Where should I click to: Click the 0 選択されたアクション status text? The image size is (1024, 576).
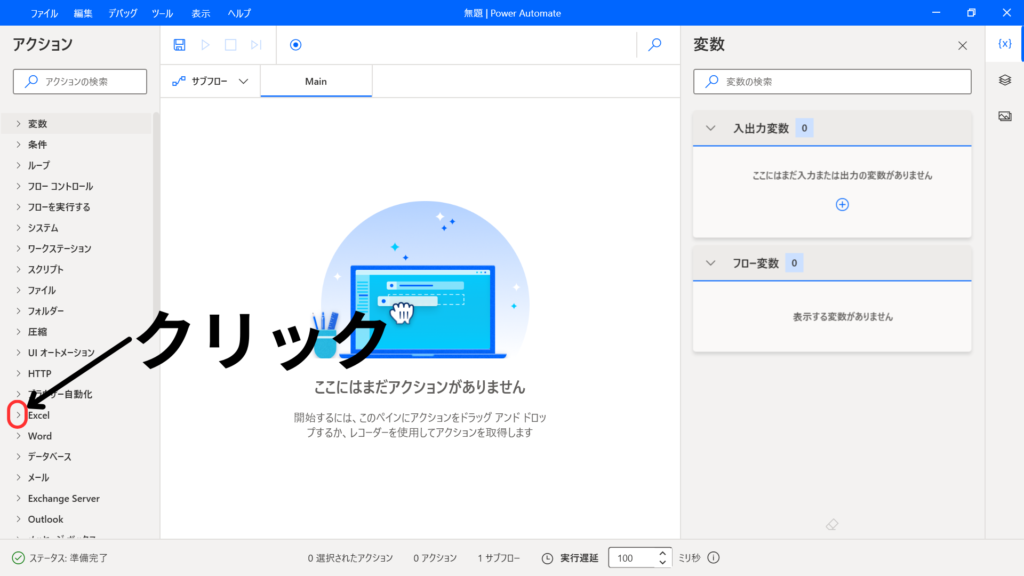click(x=350, y=558)
